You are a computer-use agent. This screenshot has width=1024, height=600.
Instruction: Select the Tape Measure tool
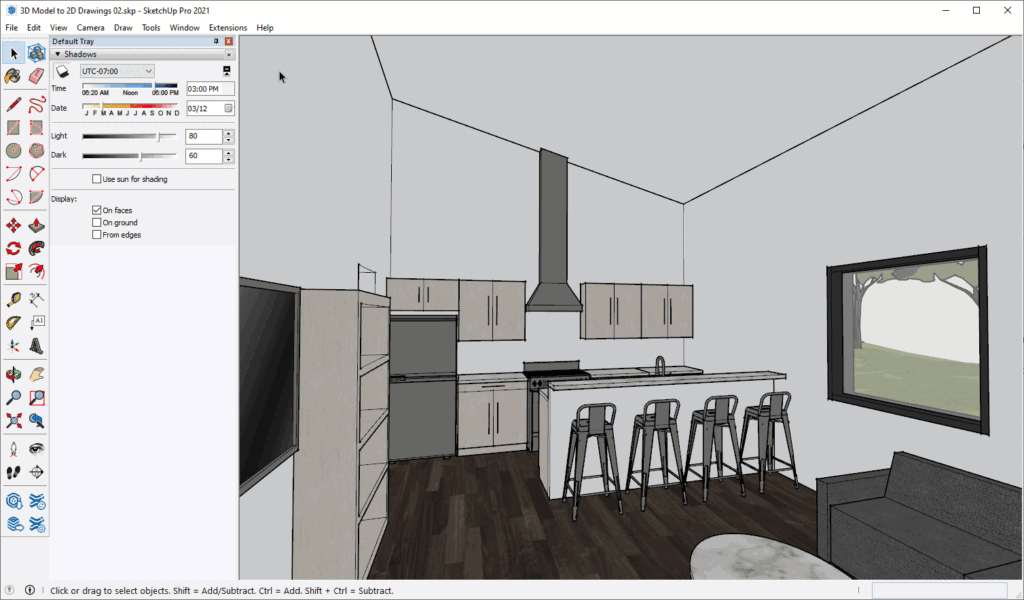point(12,298)
